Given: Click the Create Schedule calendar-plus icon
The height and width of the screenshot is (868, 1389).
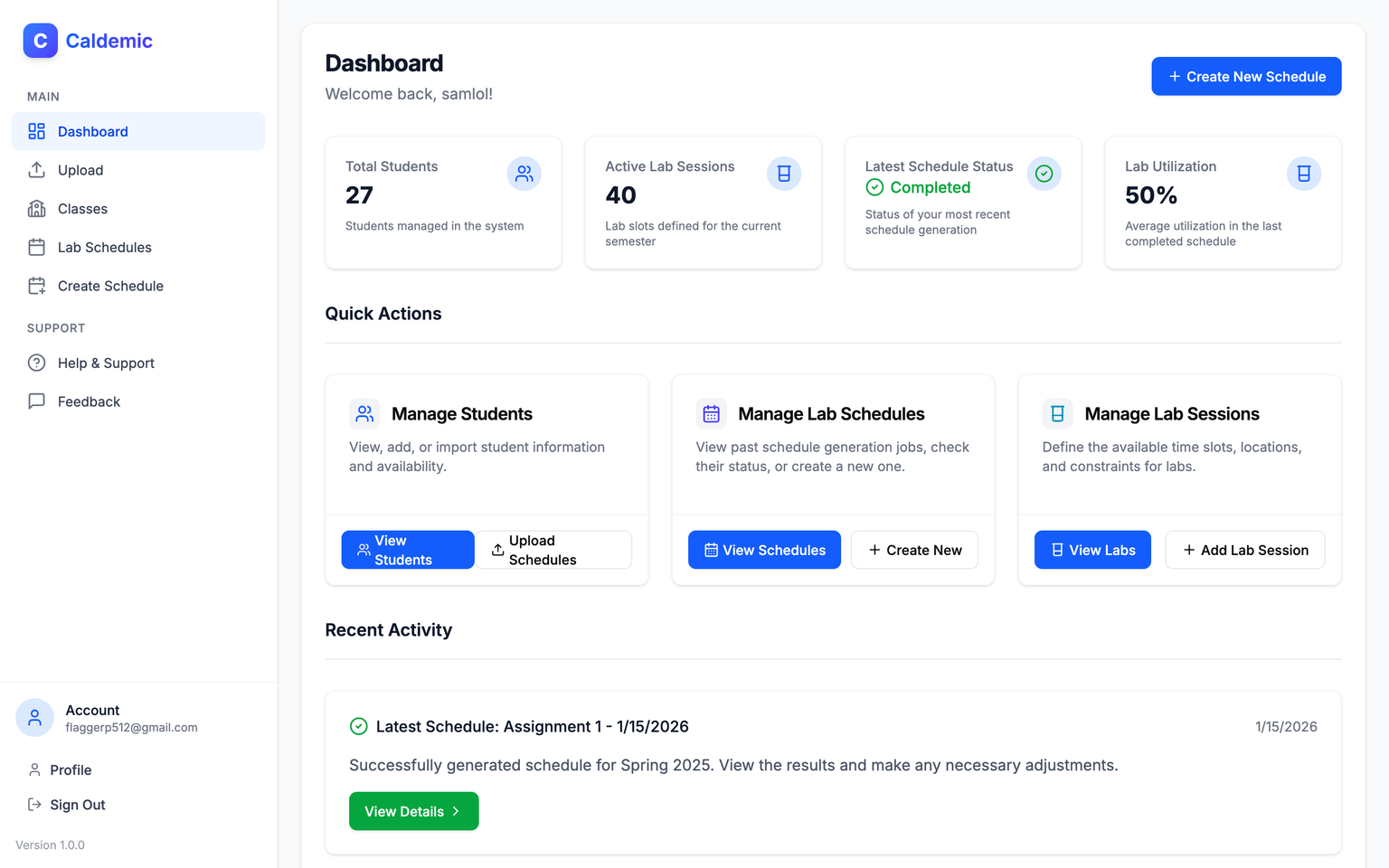Looking at the screenshot, I should [36, 286].
